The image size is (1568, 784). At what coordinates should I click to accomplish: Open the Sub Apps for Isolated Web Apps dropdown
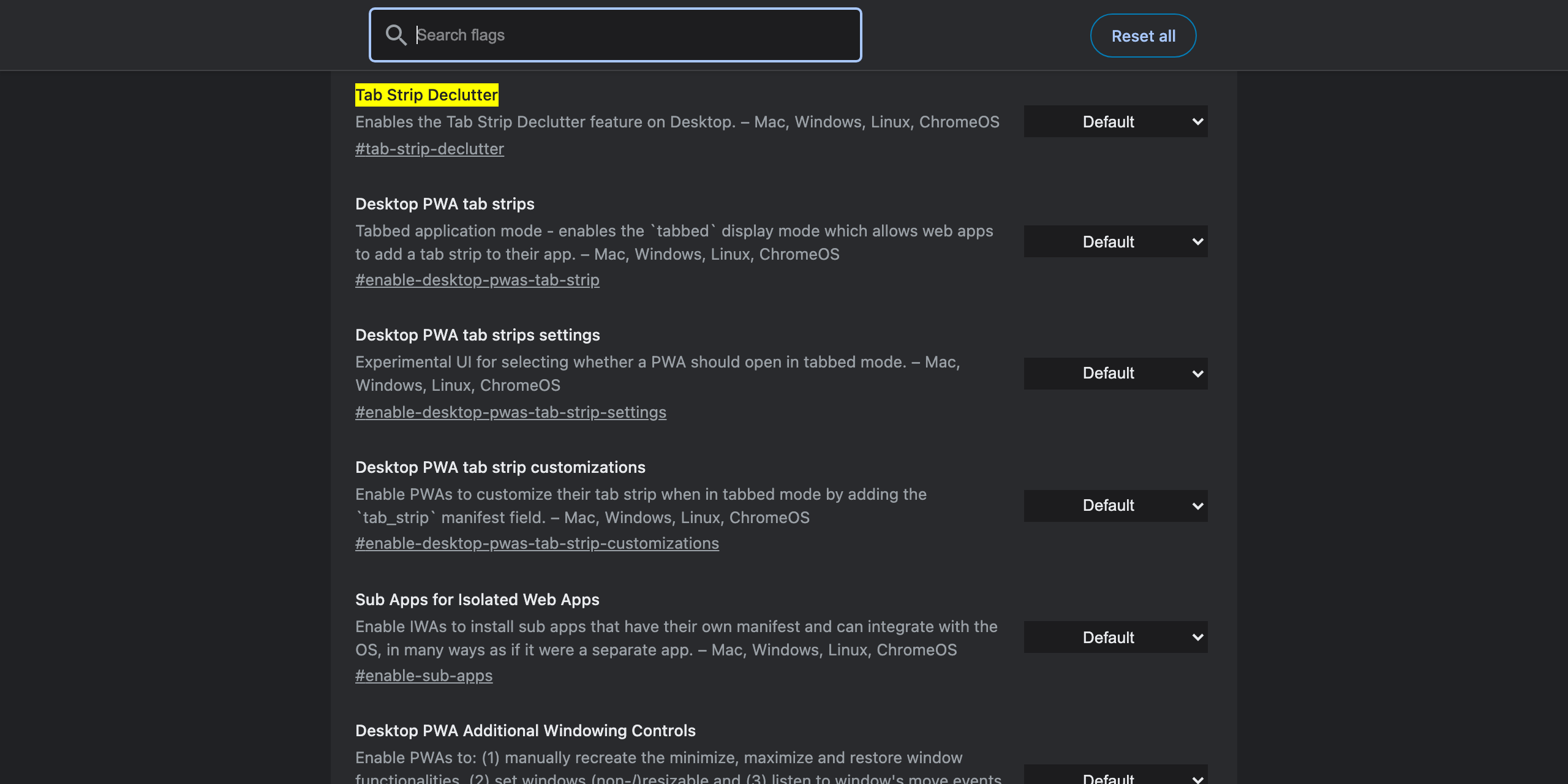pos(1115,637)
